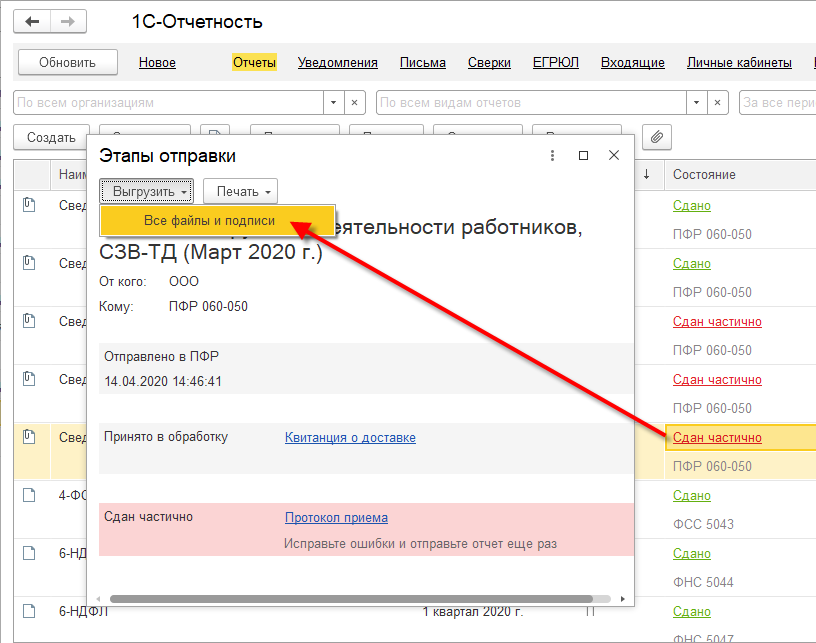Viewport: 816px width, 643px height.
Task: Click the ФСС 5043 recipient text
Action: (703, 524)
